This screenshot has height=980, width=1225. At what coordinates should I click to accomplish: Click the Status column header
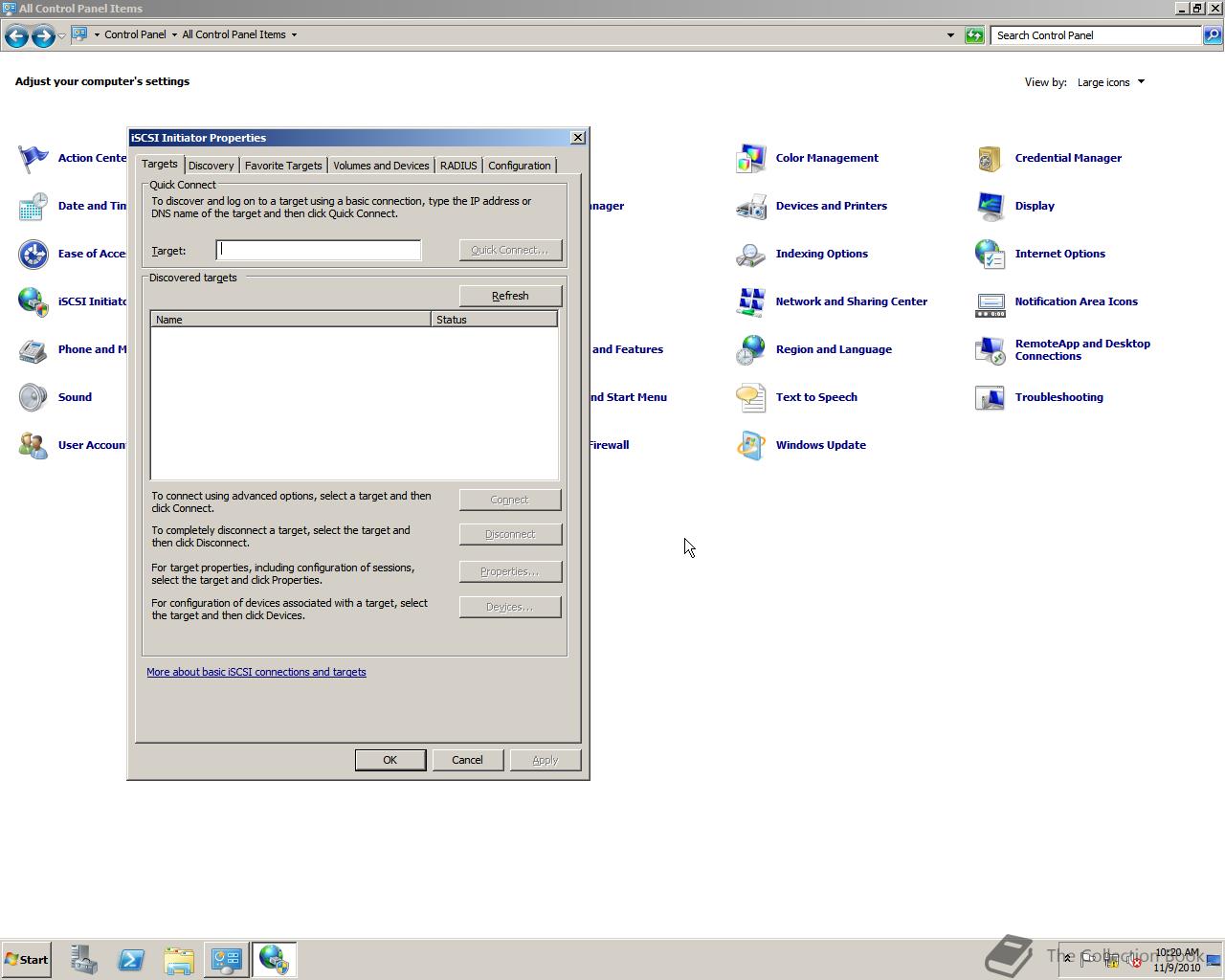click(494, 320)
